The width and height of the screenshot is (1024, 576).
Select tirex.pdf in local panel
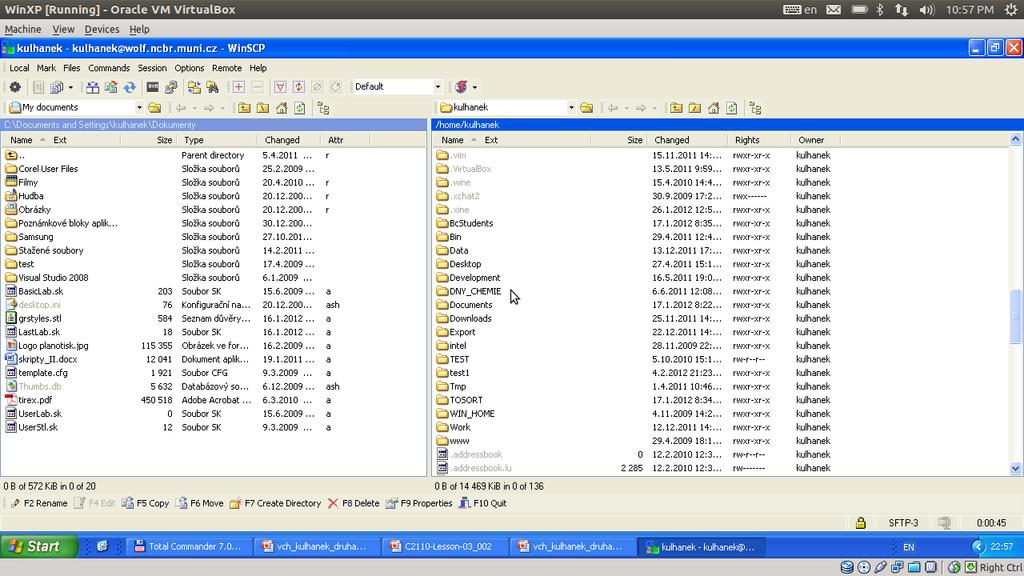pos(35,400)
